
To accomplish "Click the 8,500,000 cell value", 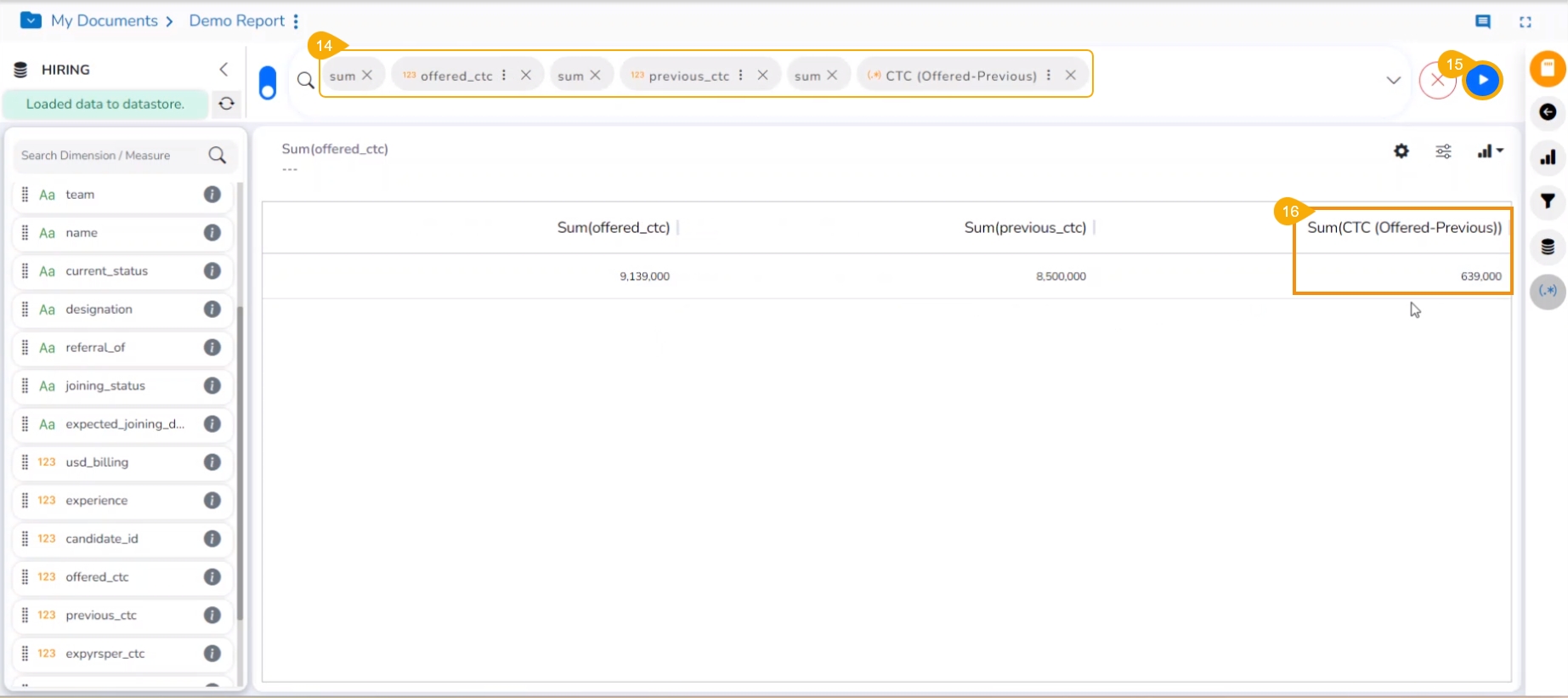I will click(x=1061, y=276).
